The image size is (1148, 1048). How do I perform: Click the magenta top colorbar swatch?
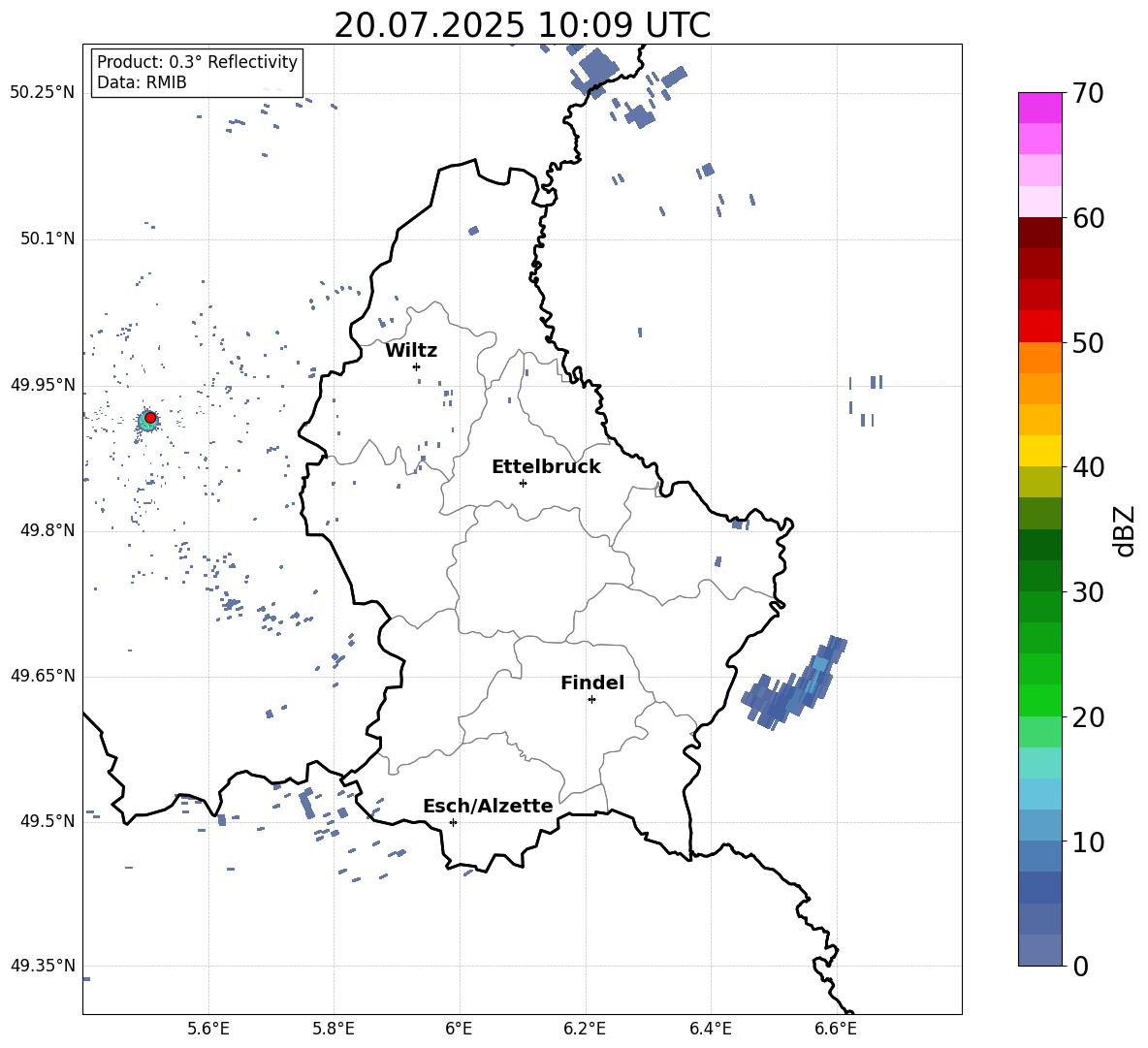coord(1039,108)
